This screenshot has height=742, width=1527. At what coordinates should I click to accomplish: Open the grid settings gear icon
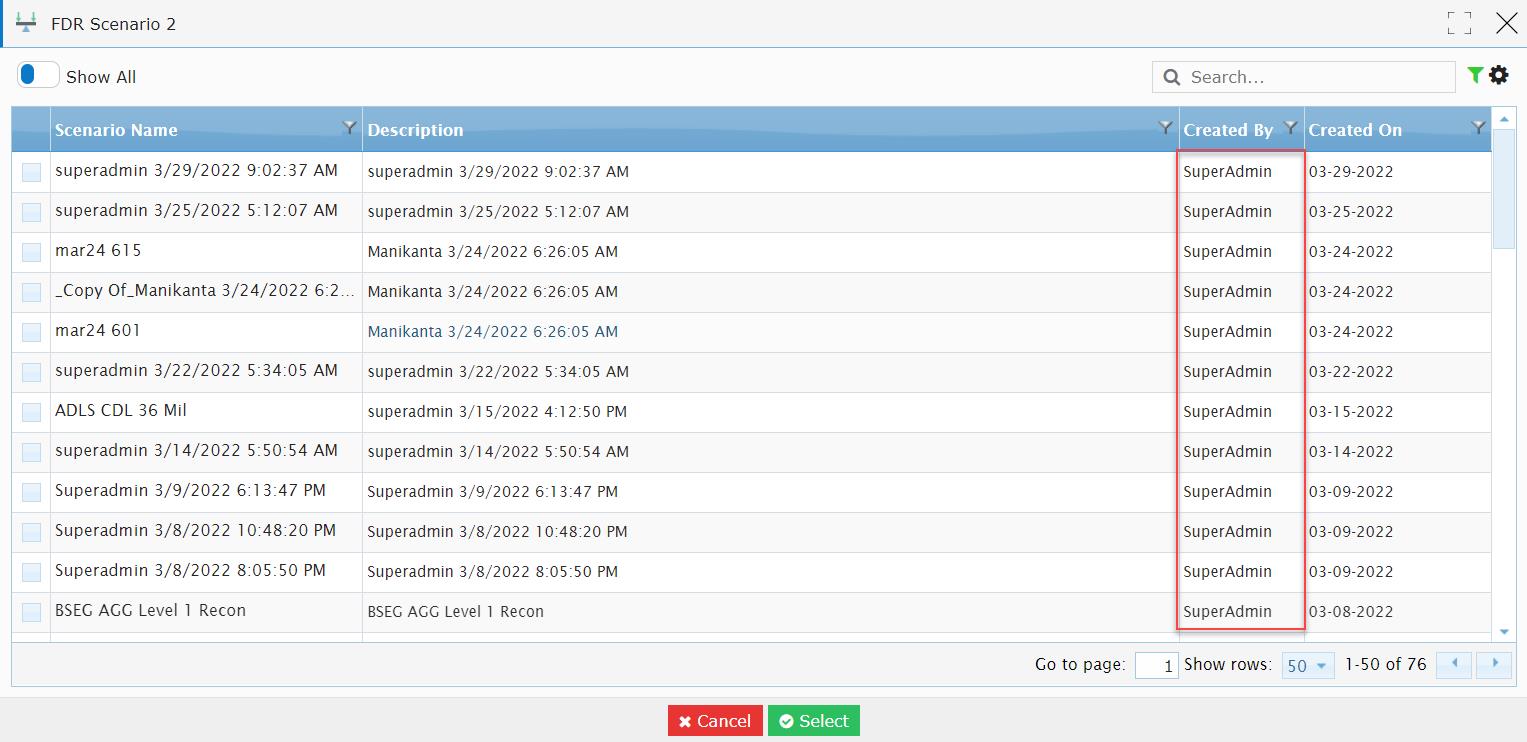pos(1498,75)
